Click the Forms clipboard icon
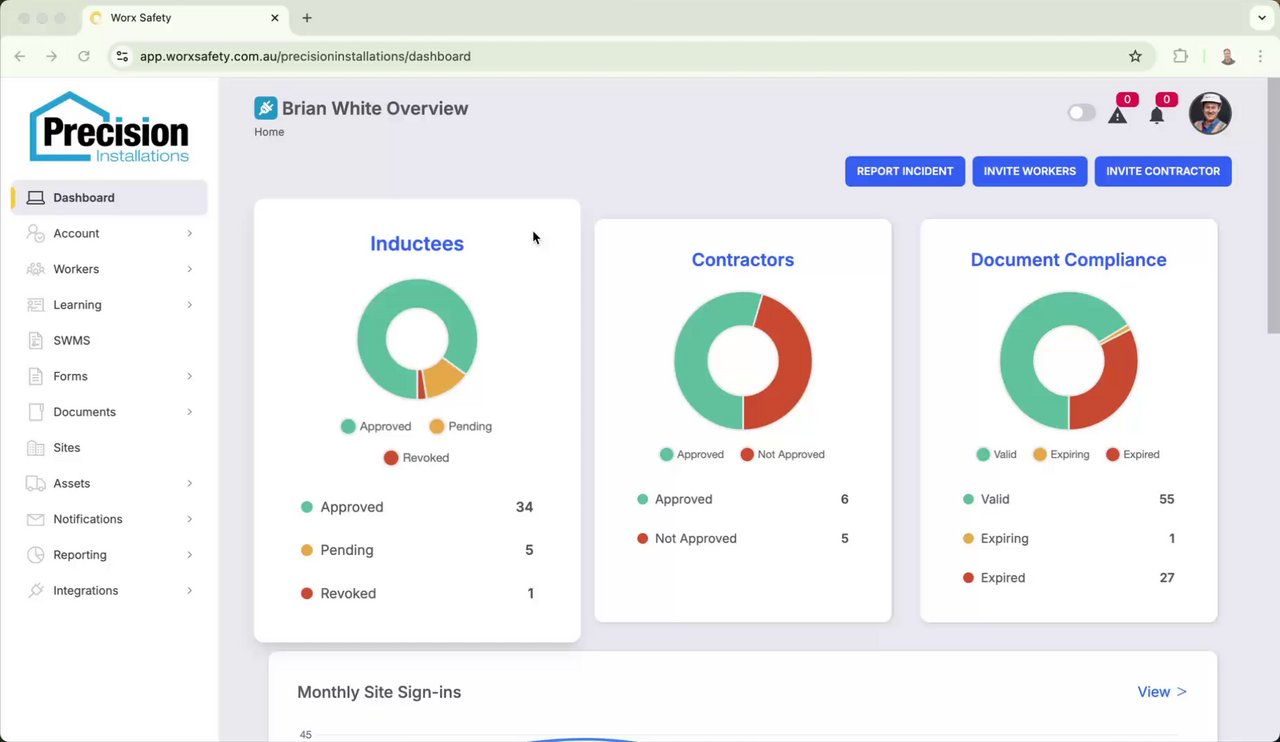Image resolution: width=1280 pixels, height=742 pixels. pos(36,376)
